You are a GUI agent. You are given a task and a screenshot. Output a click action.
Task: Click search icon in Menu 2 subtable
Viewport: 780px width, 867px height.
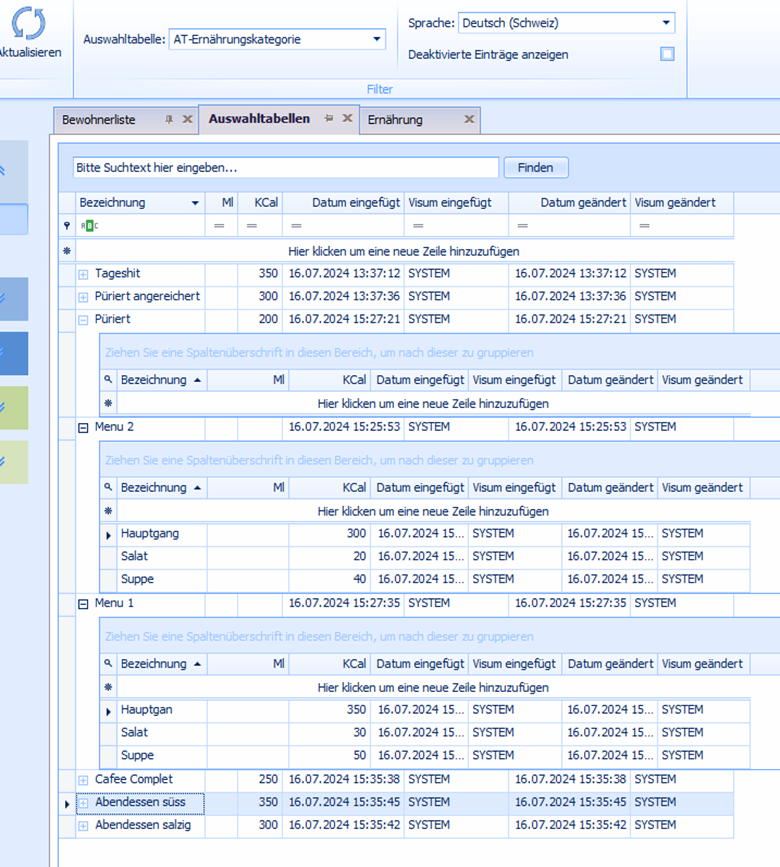pos(108,488)
